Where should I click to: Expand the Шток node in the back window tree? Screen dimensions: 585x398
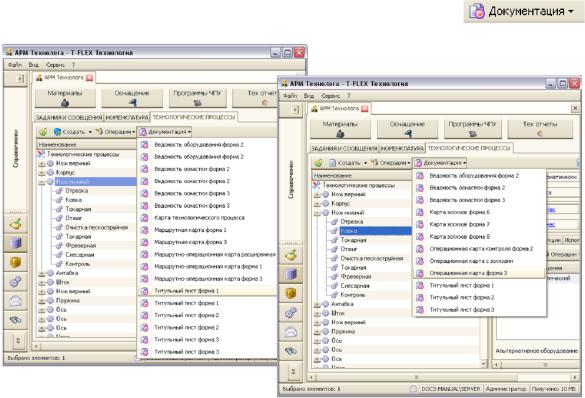tap(41, 282)
